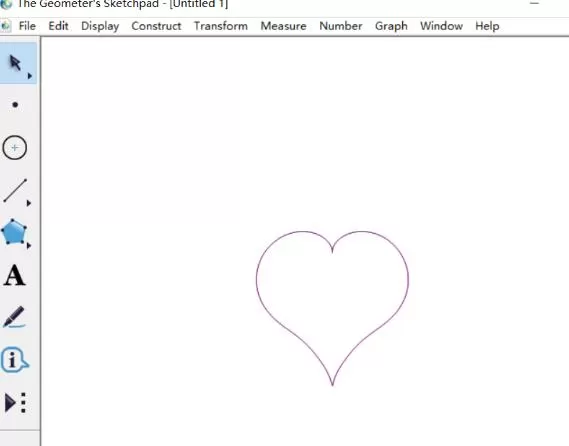Open the Edit menu
569x446 pixels.
click(58, 26)
